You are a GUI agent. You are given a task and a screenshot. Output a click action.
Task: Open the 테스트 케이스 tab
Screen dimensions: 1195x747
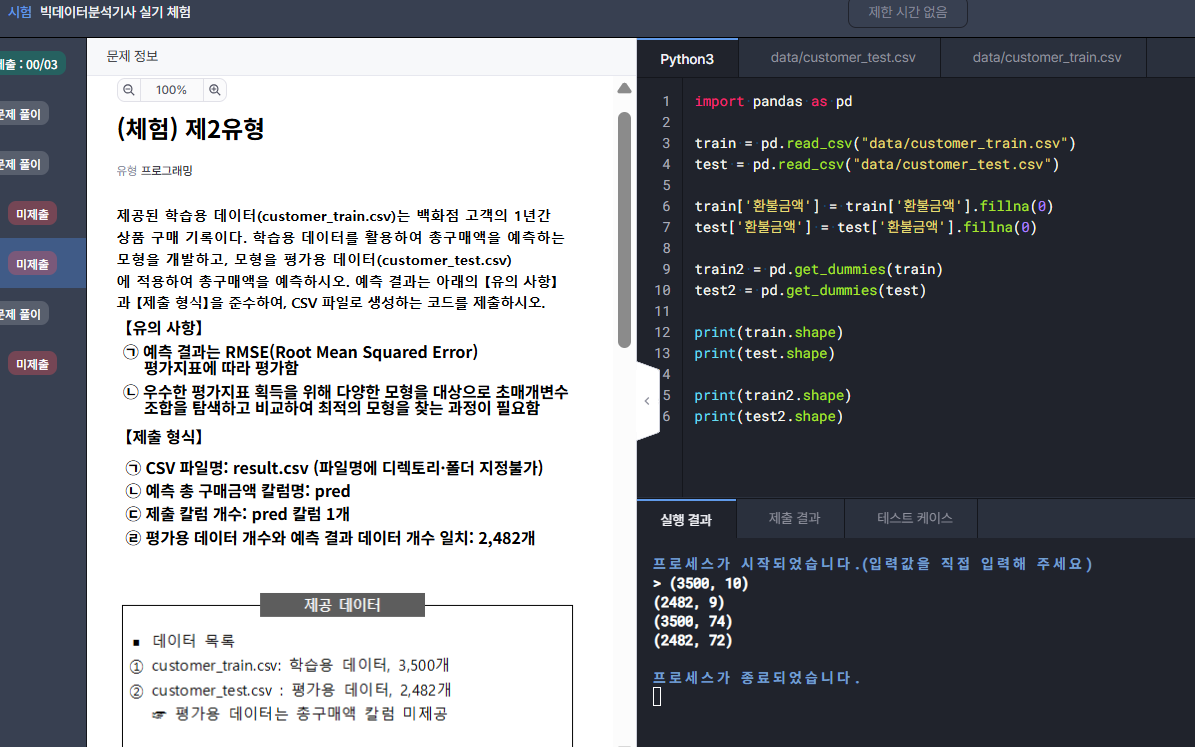pos(915,518)
